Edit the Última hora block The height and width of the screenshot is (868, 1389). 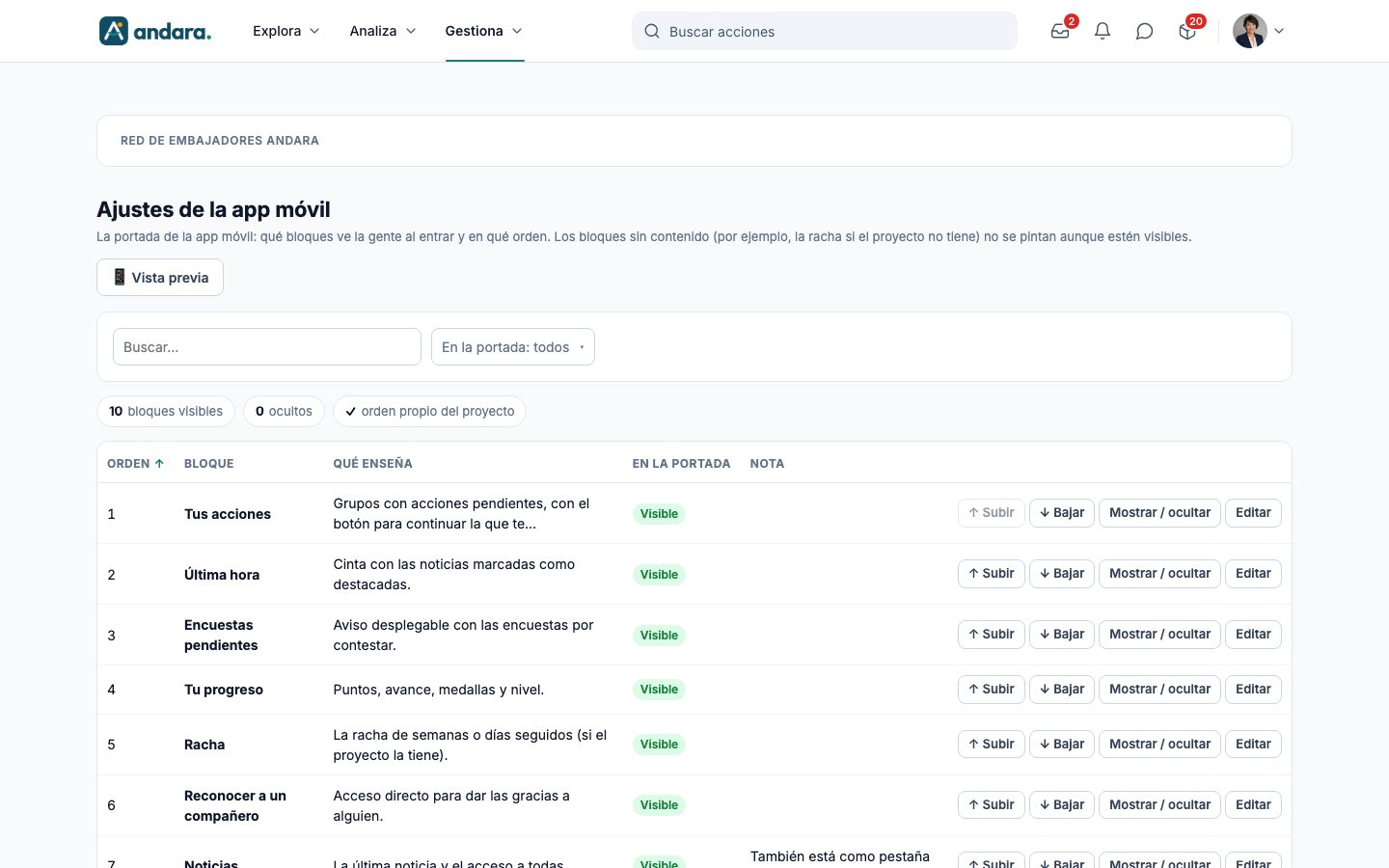pyautogui.click(x=1253, y=574)
